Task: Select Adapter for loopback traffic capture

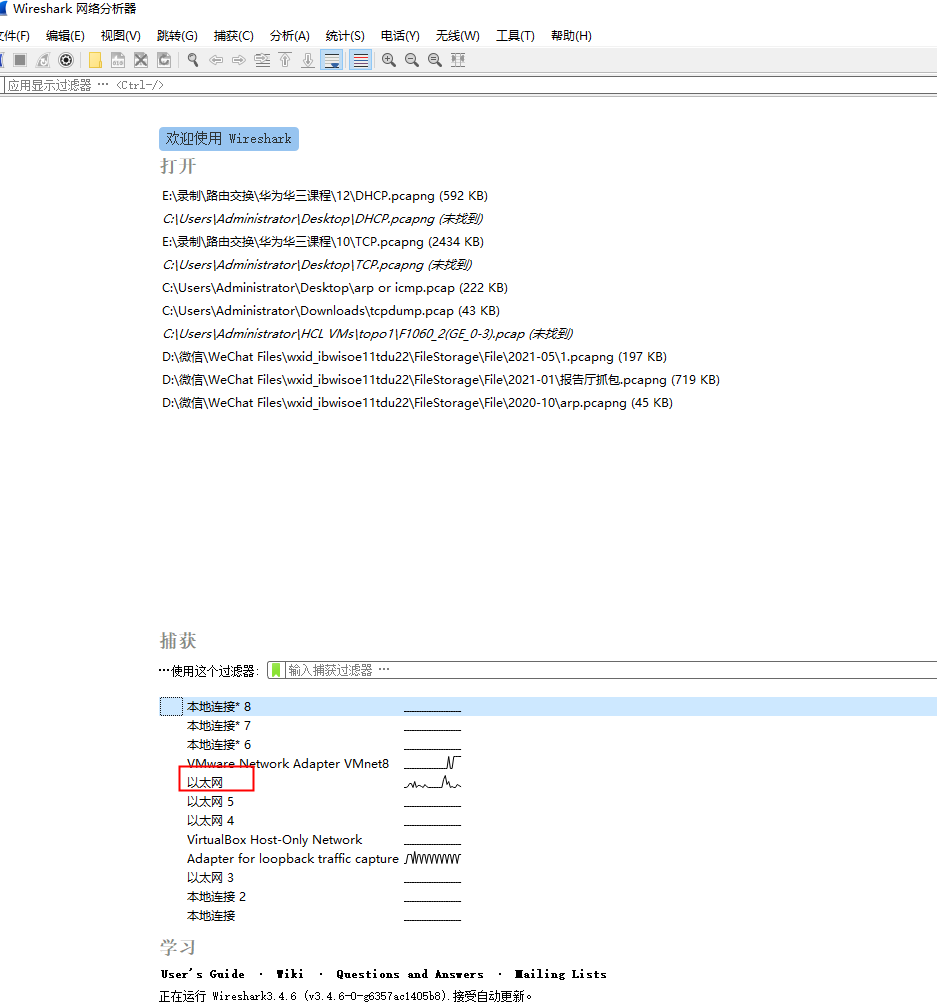Action: pos(292,859)
